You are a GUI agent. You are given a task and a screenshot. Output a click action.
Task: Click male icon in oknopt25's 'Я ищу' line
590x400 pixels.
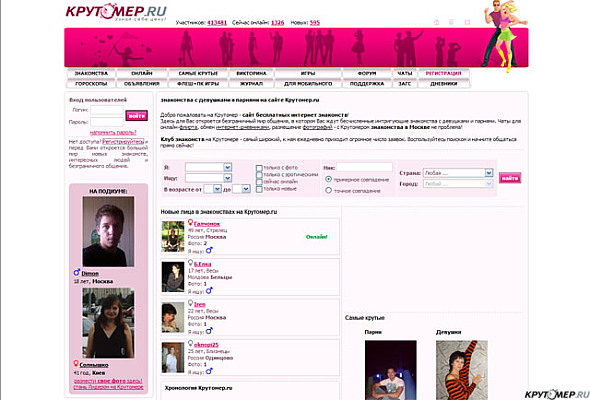click(209, 371)
